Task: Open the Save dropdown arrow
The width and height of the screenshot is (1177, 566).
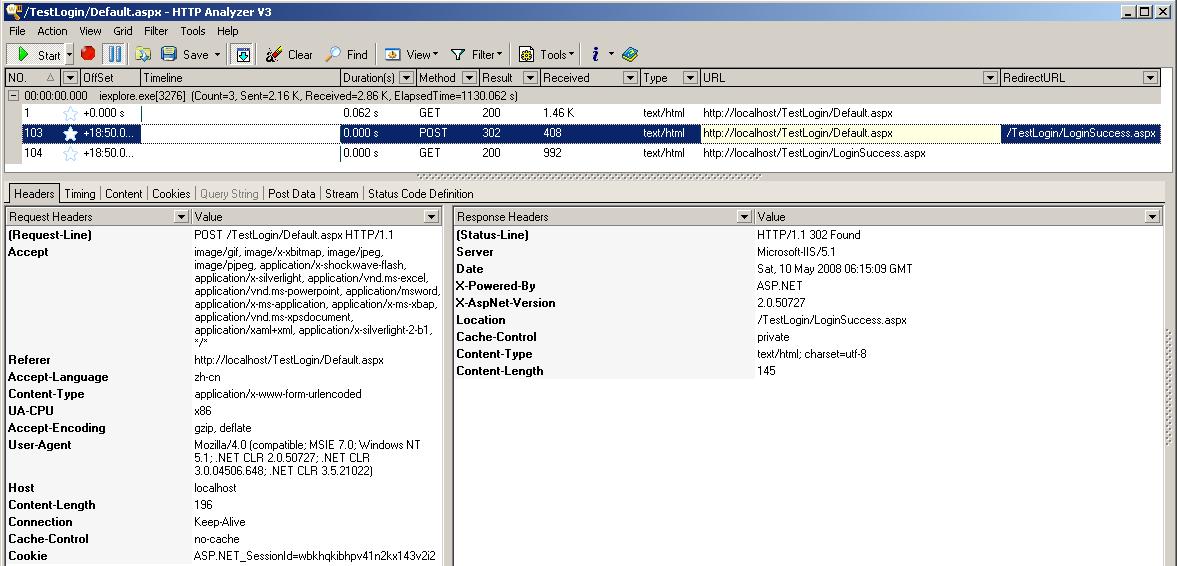Action: pos(218,55)
